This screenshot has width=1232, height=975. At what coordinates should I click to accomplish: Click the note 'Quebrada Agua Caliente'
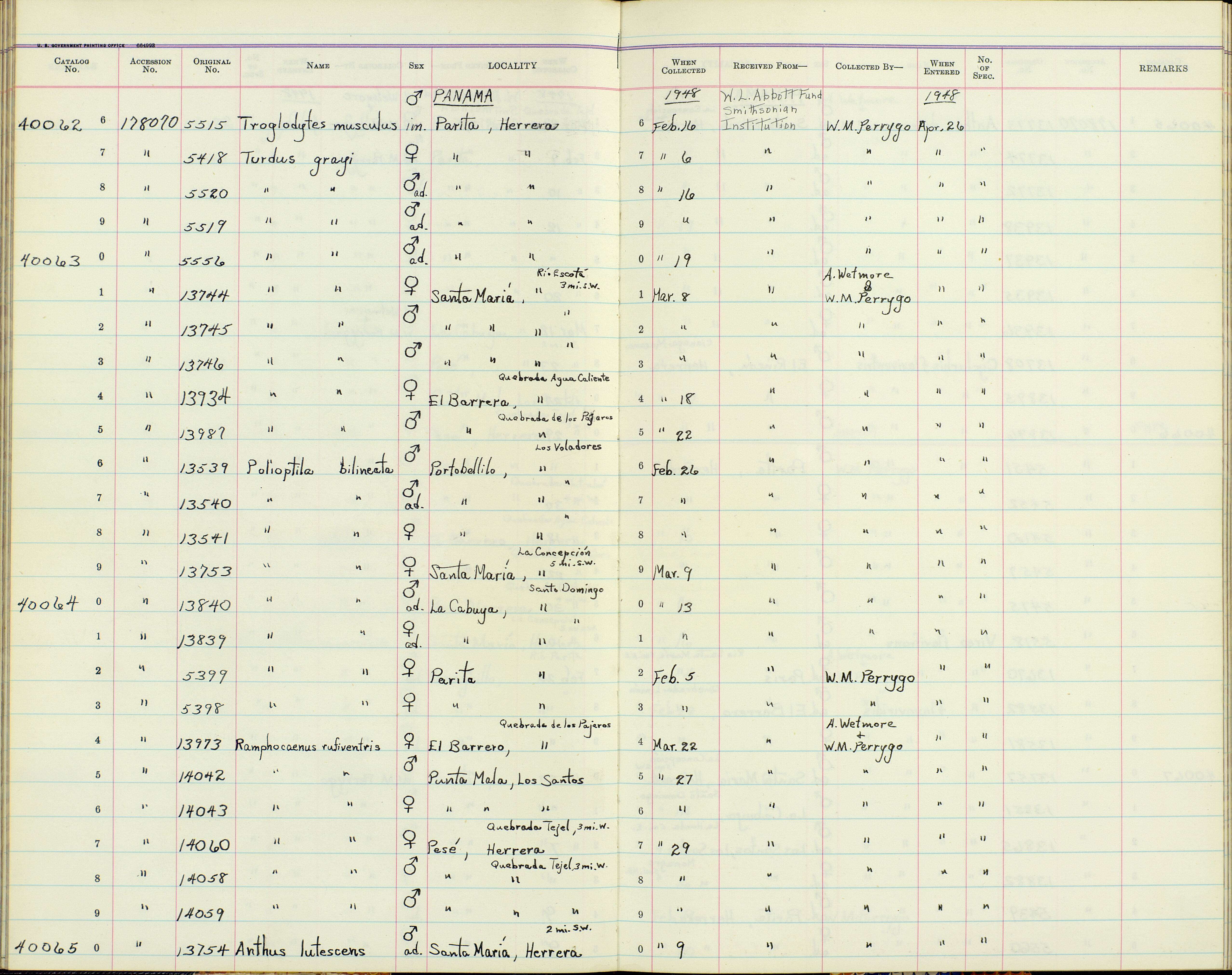click(554, 377)
